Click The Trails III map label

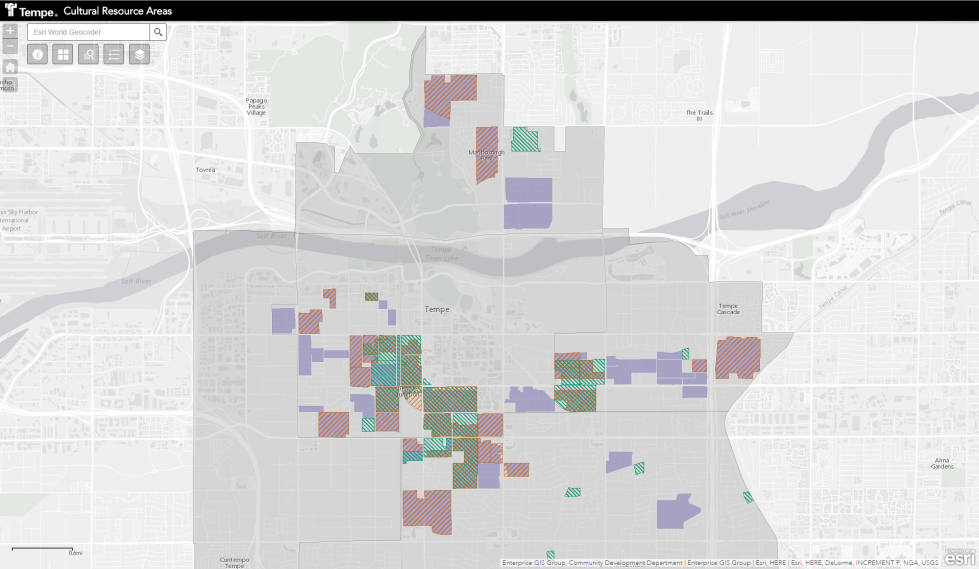click(x=695, y=115)
